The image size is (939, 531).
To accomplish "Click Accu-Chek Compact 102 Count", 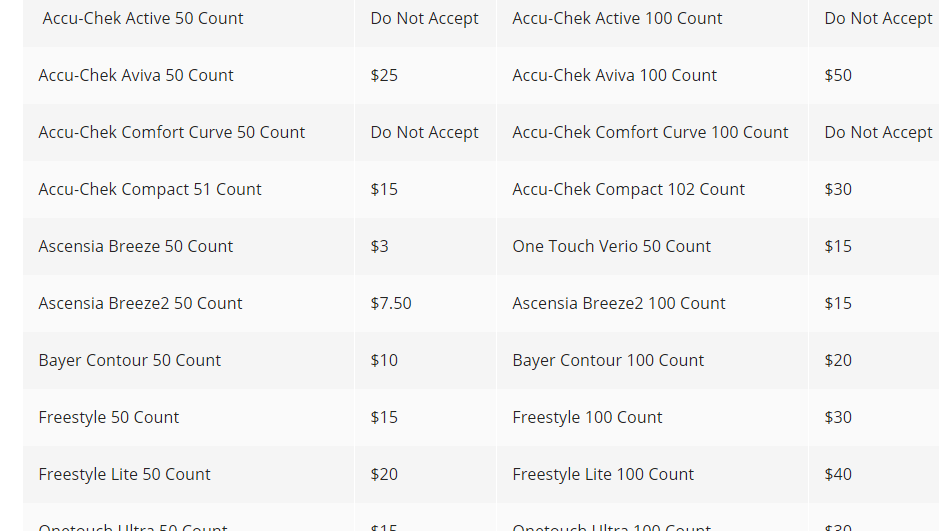I will coord(628,189).
